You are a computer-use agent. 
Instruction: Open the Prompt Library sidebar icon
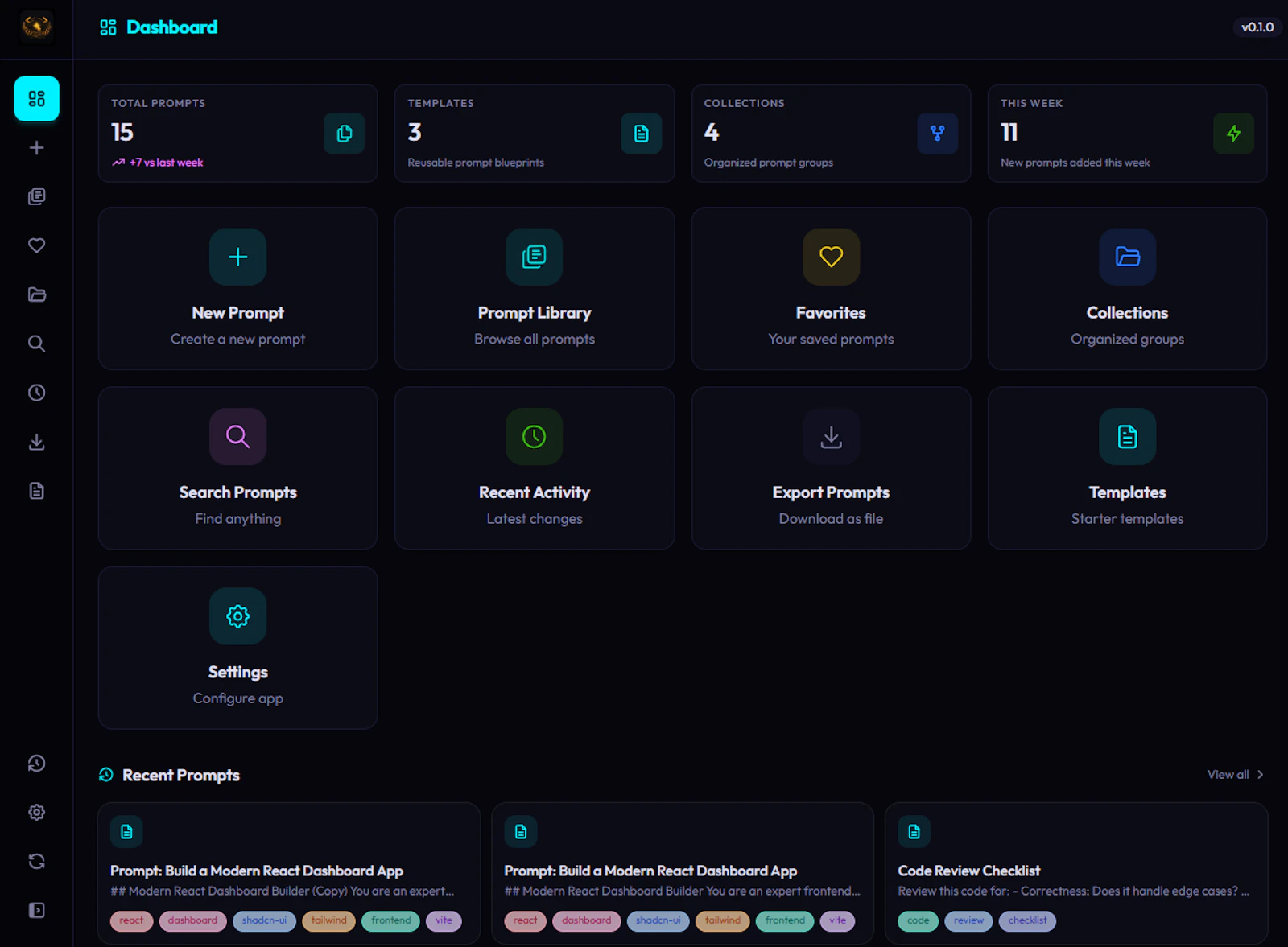(x=36, y=197)
